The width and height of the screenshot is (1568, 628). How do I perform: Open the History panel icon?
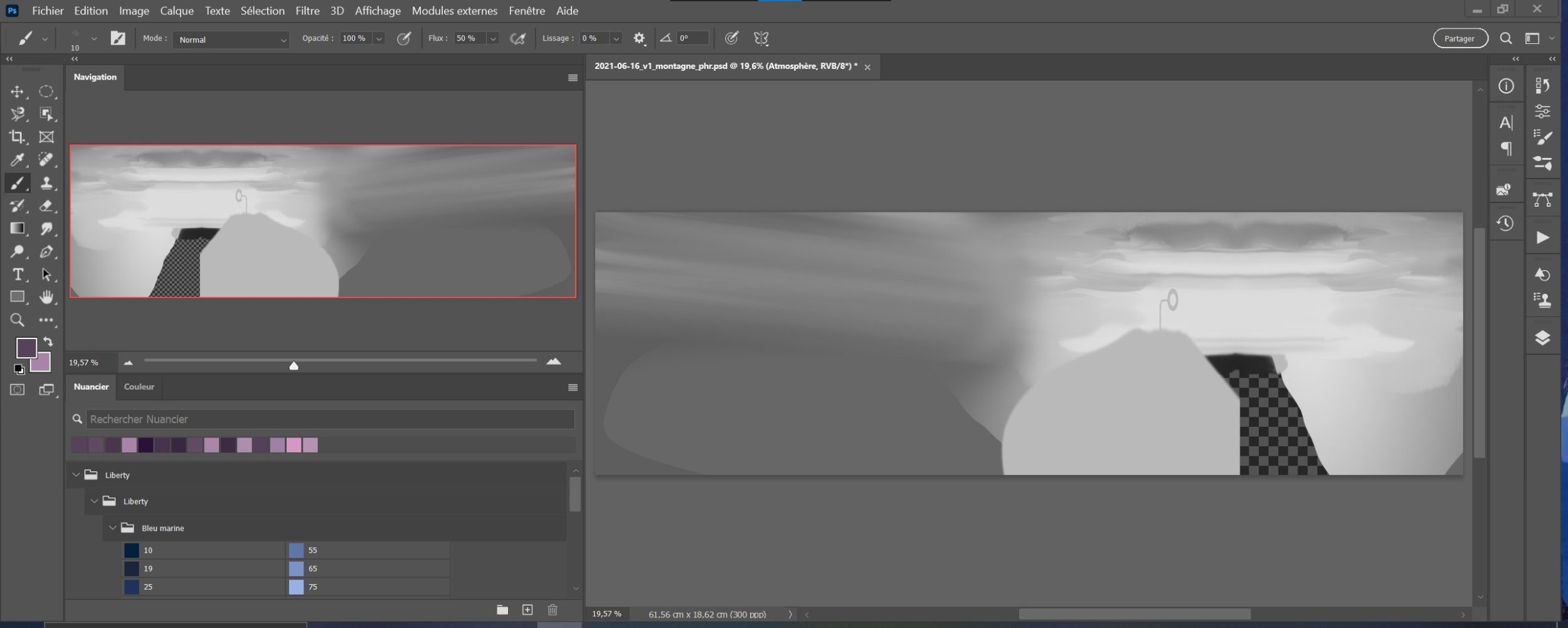click(x=1505, y=224)
